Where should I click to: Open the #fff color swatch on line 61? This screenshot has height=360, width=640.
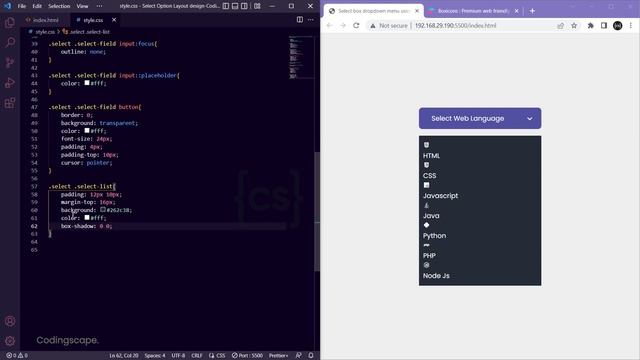(87, 218)
